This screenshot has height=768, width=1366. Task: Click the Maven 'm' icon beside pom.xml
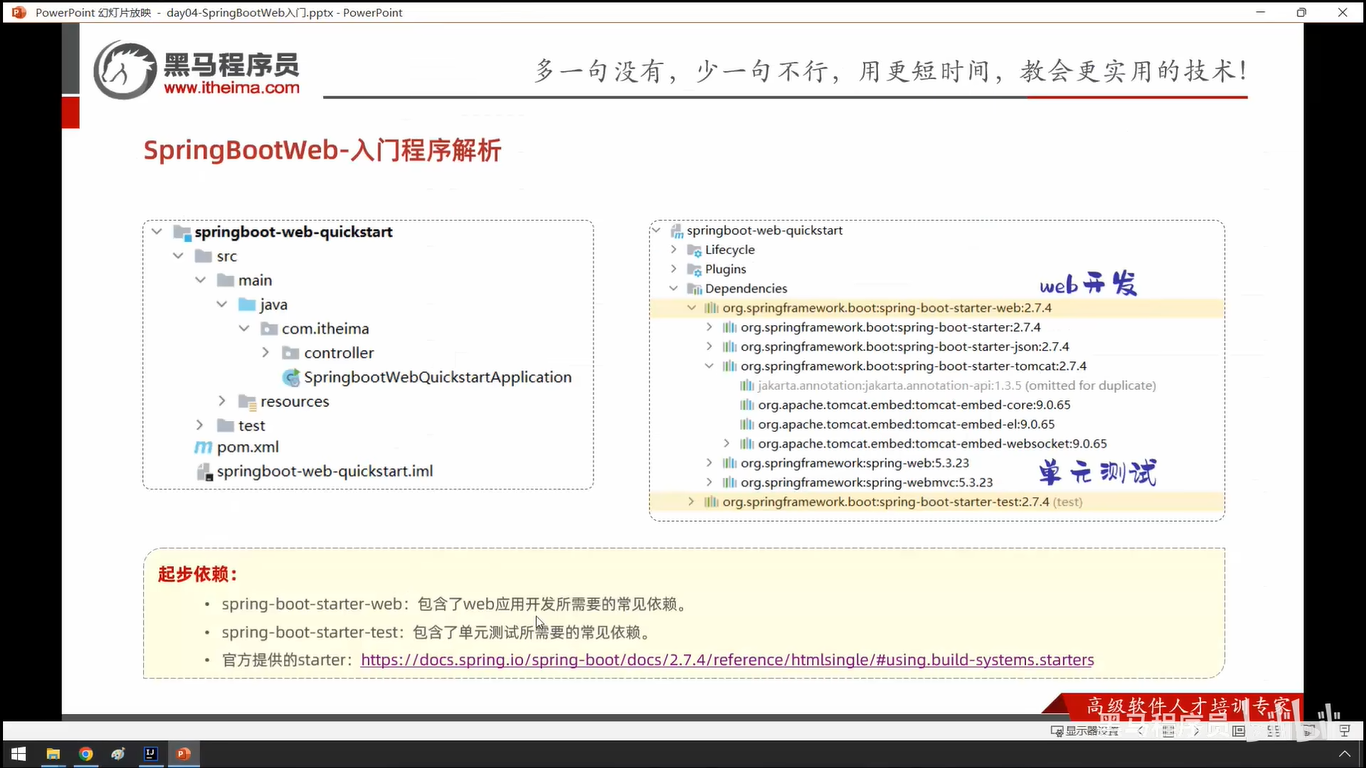coord(203,447)
